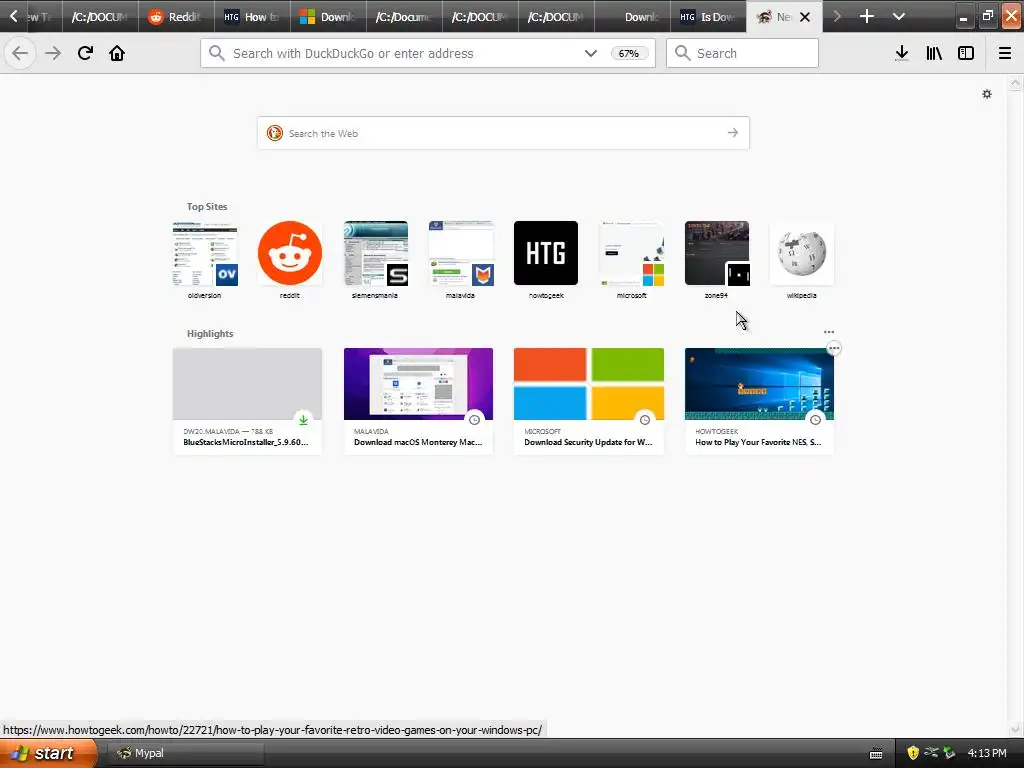This screenshot has height=768, width=1024.
Task: Close the current New Tab
Action: tap(805, 17)
